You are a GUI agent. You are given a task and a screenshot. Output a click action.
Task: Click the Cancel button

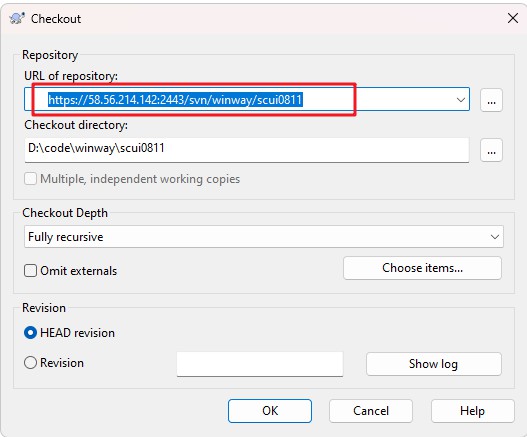pos(371,411)
